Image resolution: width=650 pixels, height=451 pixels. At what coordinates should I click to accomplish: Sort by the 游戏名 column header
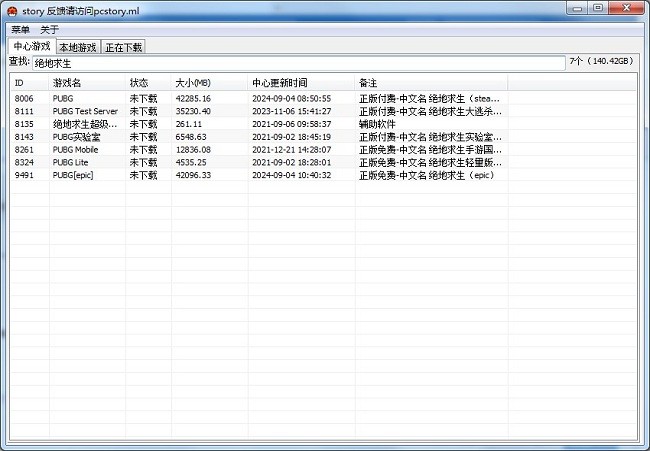86,82
